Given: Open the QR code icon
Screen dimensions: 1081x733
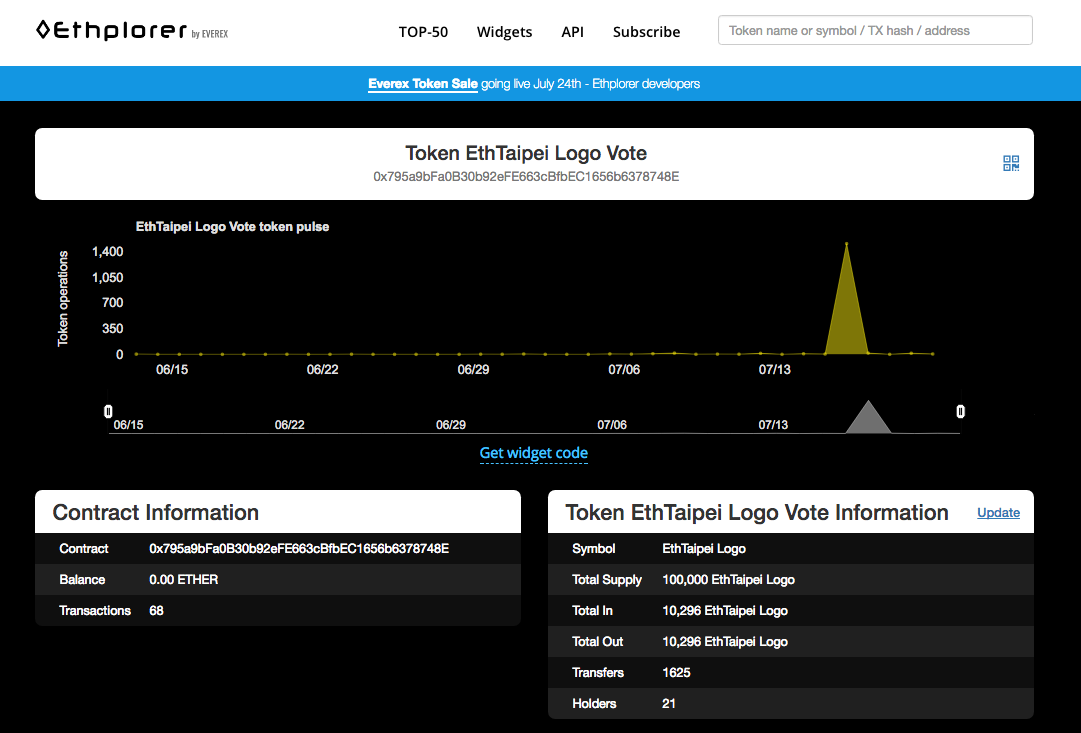Looking at the screenshot, I should pyautogui.click(x=1011, y=163).
